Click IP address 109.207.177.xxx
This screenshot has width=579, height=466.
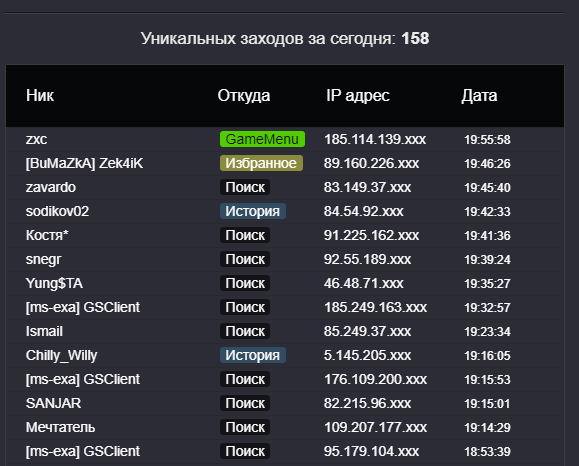click(x=375, y=427)
